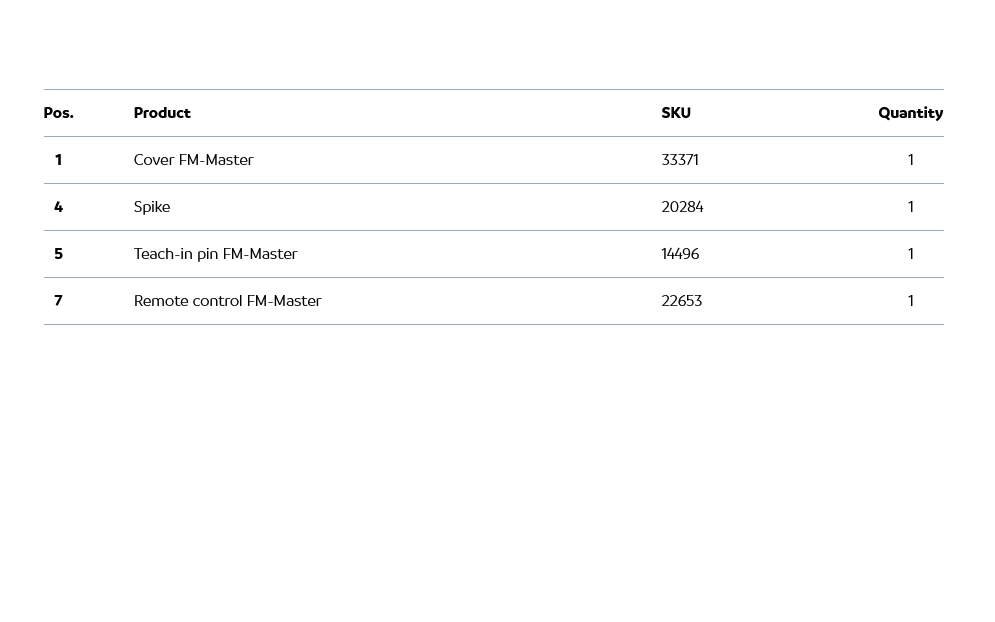Click SKU number 22653
995x622 pixels.
(681, 301)
